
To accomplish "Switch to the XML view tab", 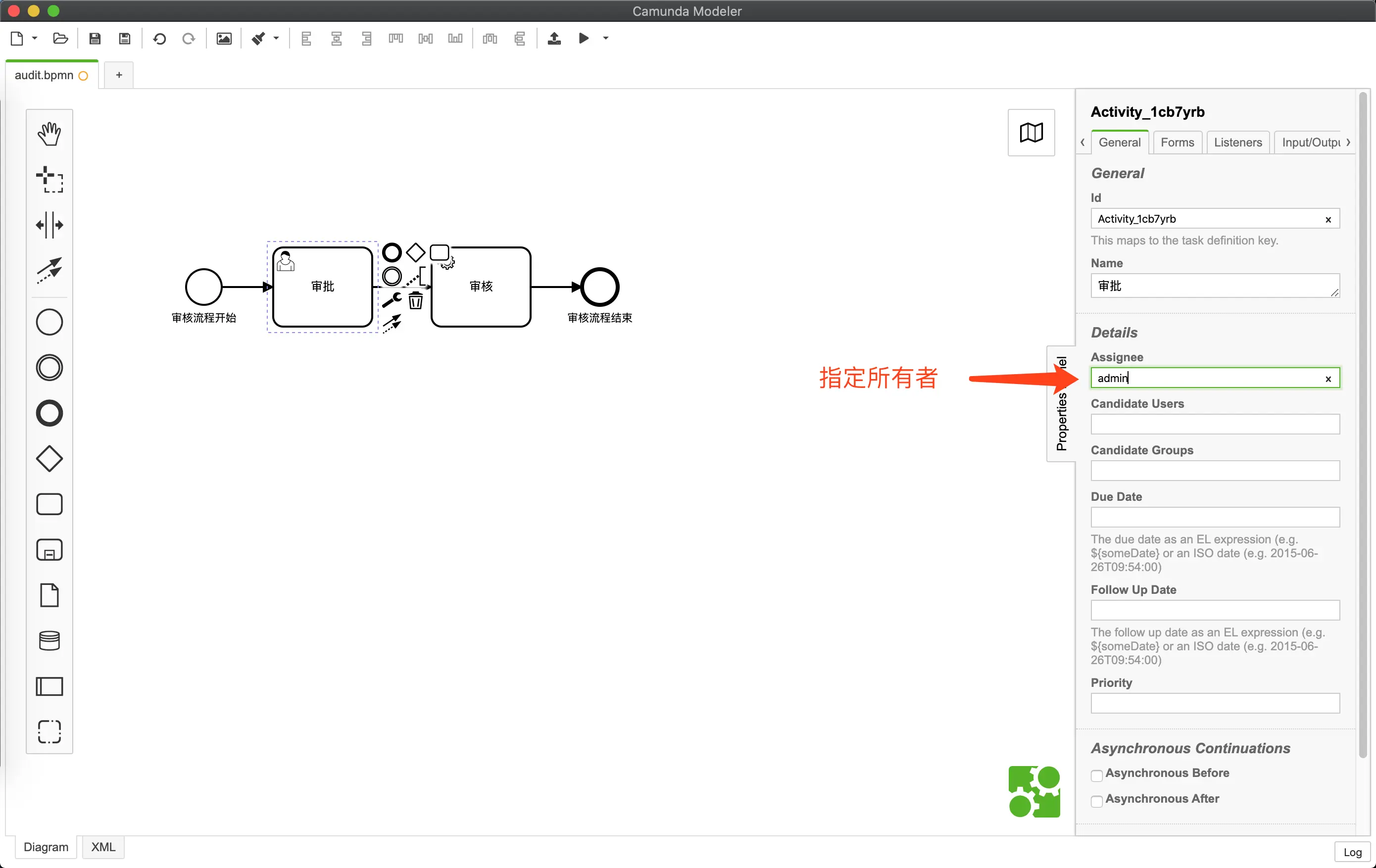I will point(103,847).
